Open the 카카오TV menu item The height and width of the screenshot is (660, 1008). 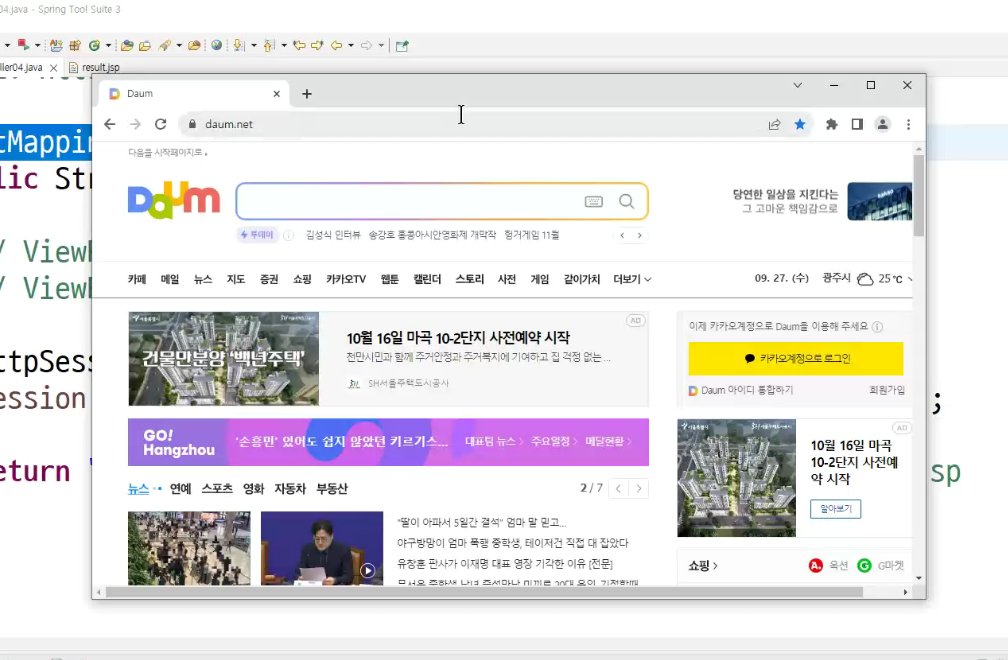click(346, 279)
